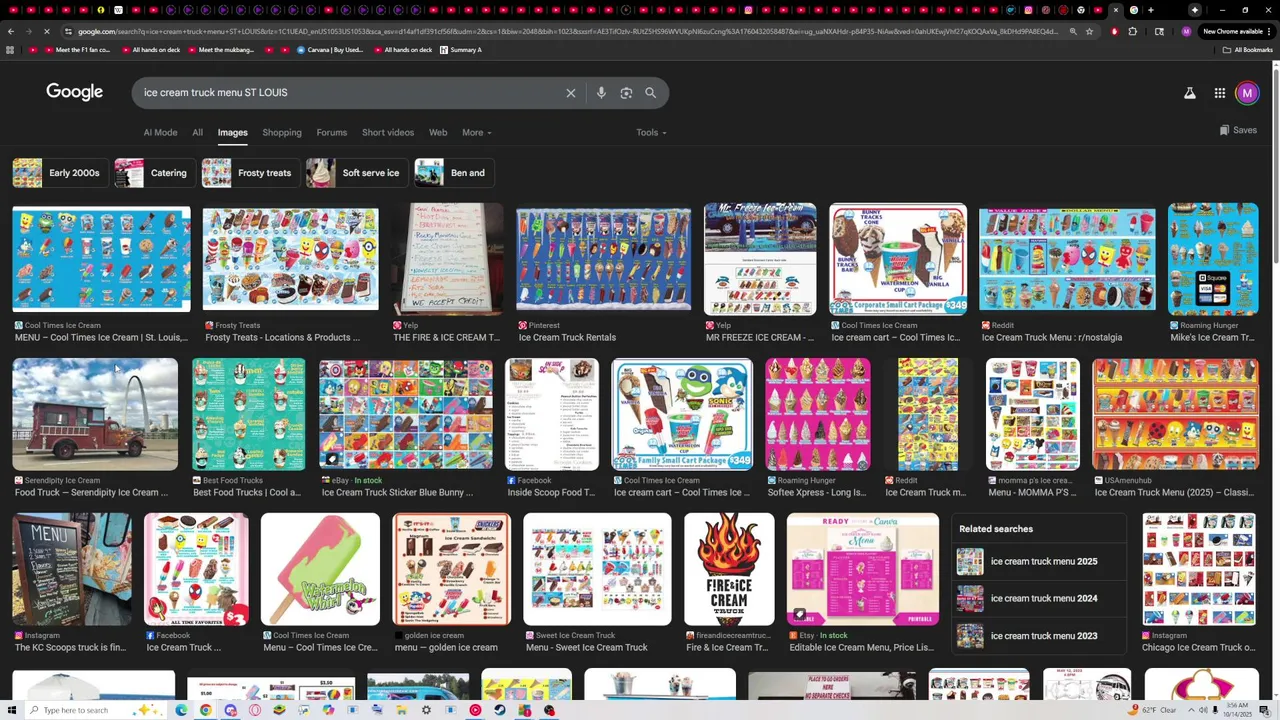Screen dimensions: 1280x720
Task: Open the golden ice cream menu thumbnail
Action: coord(452,569)
